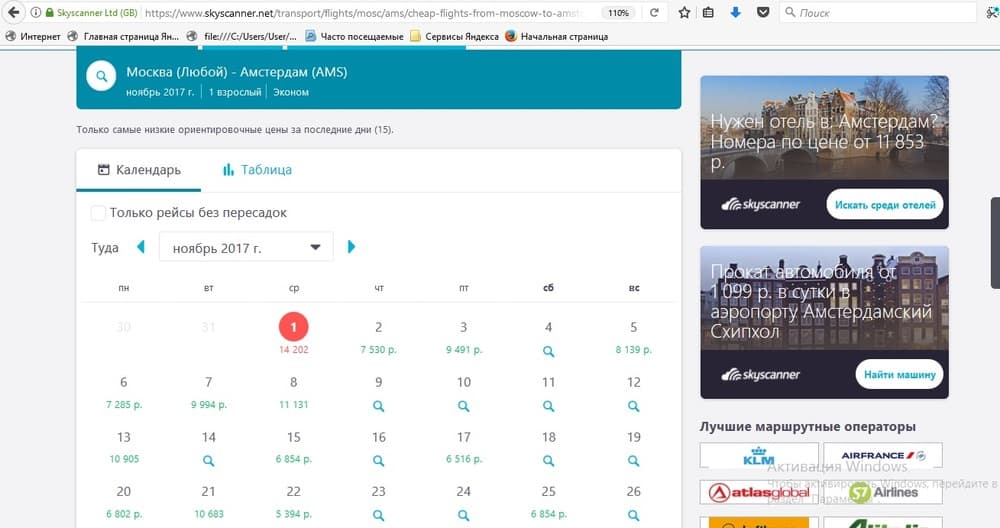Select November 15 priced 6 854 р.
Image resolution: width=1000 pixels, height=528 pixels.
click(293, 447)
